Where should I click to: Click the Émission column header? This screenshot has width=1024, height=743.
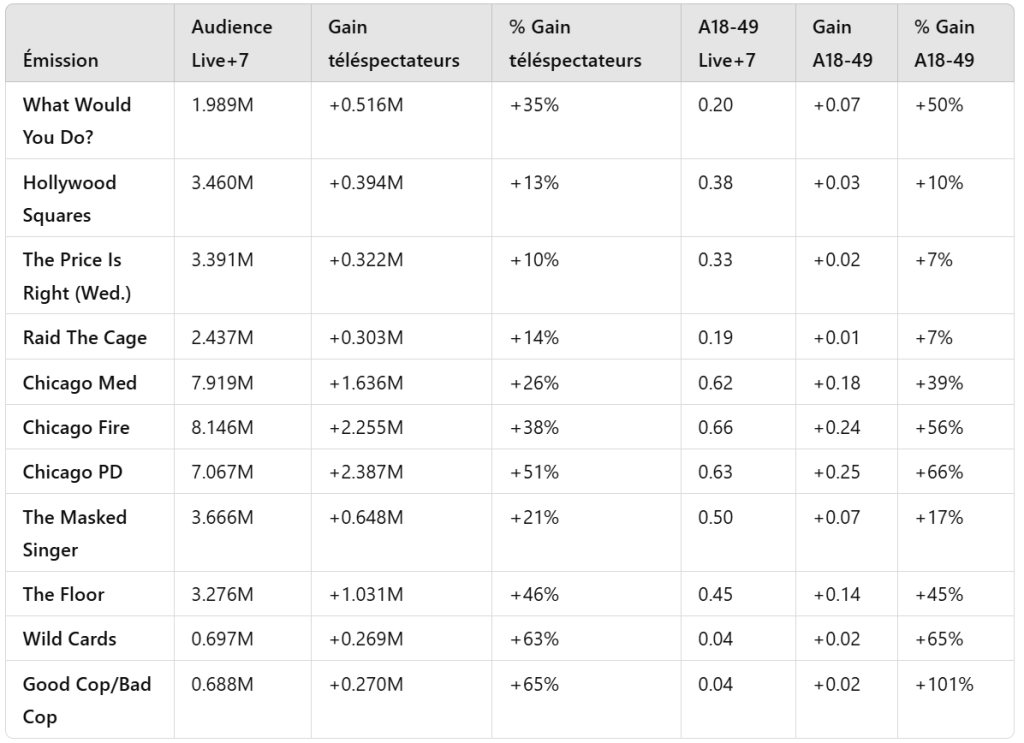60,60
